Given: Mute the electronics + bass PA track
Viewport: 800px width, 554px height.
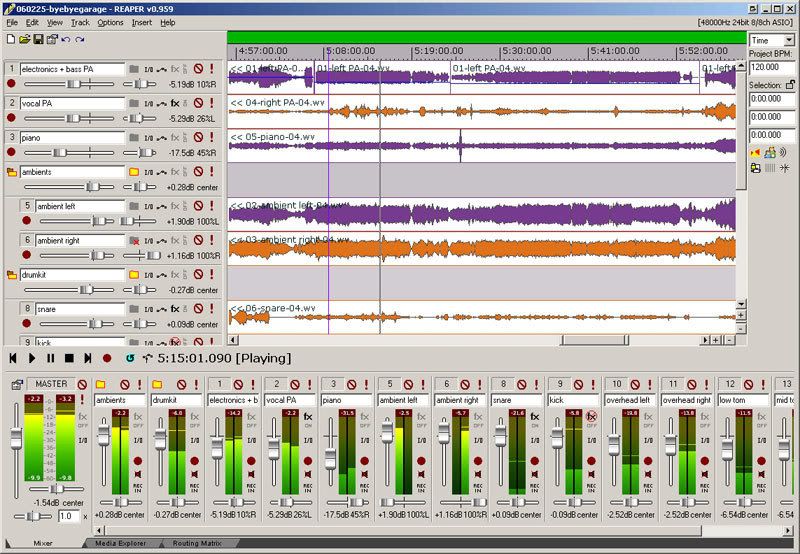Looking at the screenshot, I should 198,69.
